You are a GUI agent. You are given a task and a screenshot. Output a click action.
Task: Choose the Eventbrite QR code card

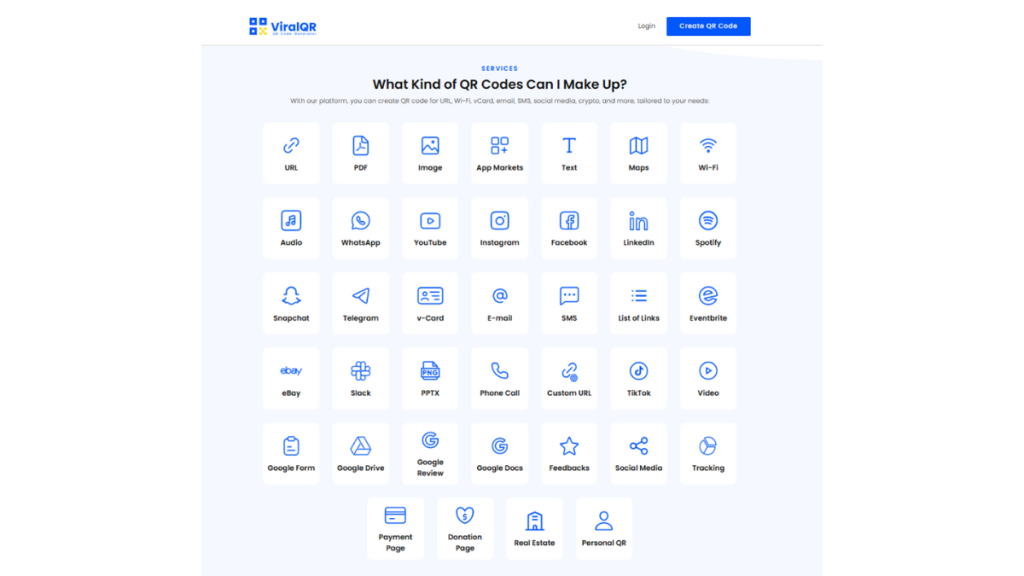(708, 304)
